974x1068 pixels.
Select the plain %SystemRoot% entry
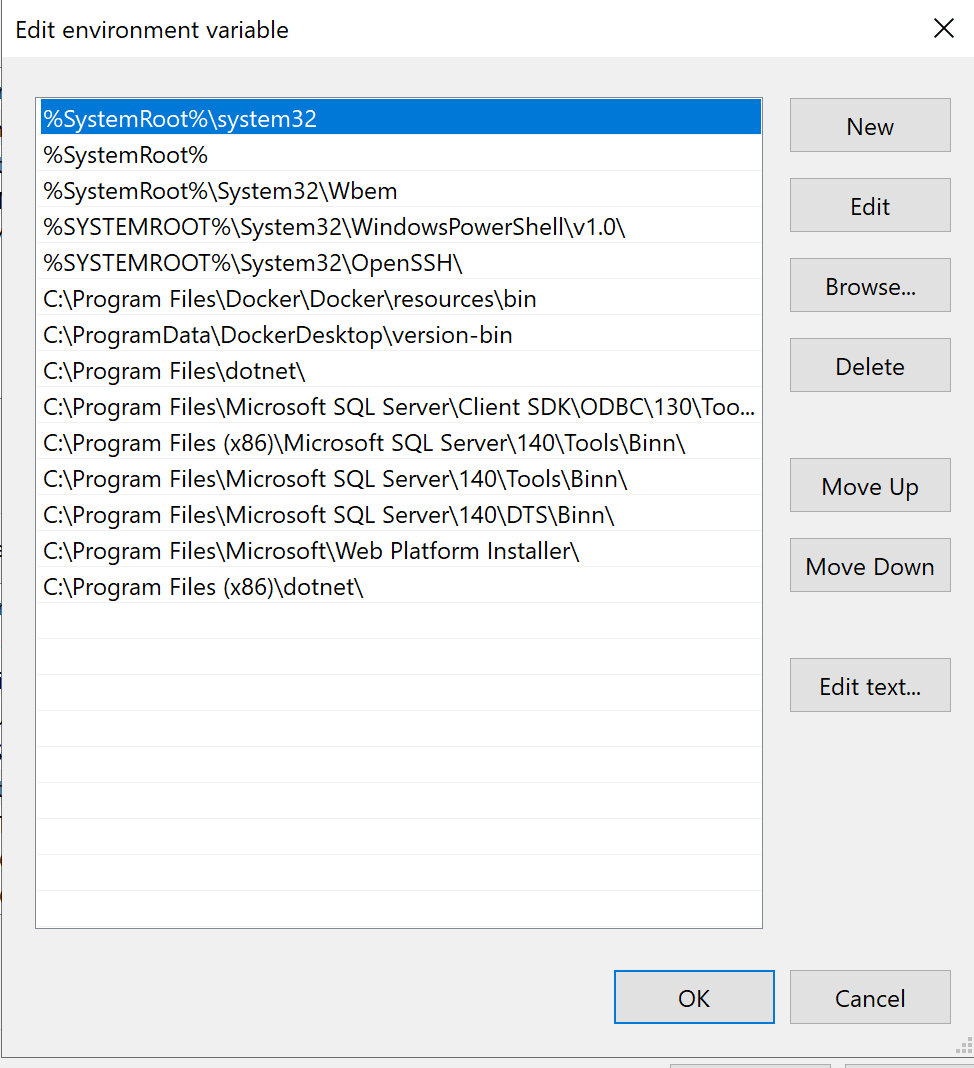(400, 153)
